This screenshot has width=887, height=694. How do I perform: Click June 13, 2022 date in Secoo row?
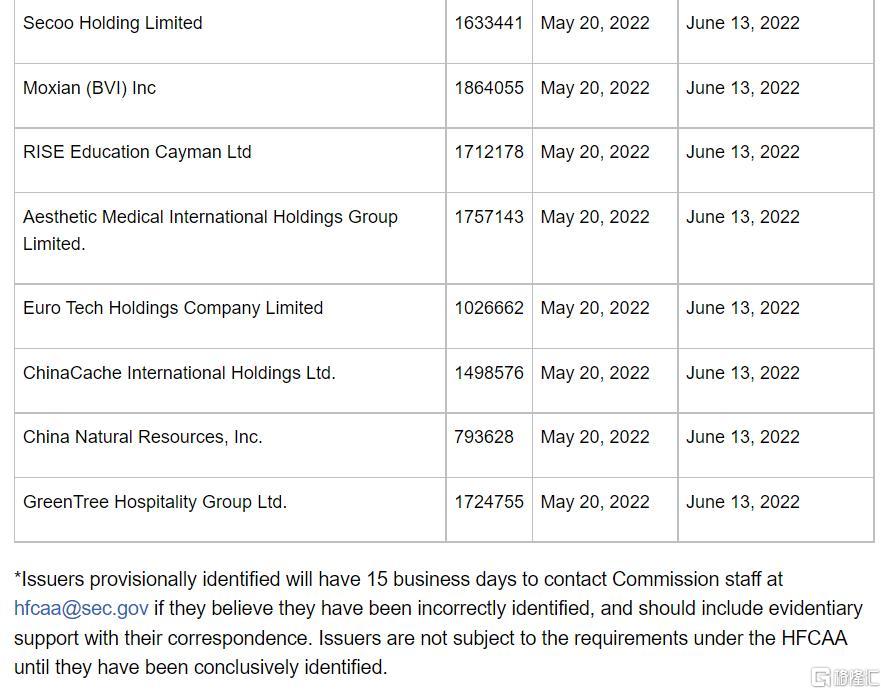(743, 23)
